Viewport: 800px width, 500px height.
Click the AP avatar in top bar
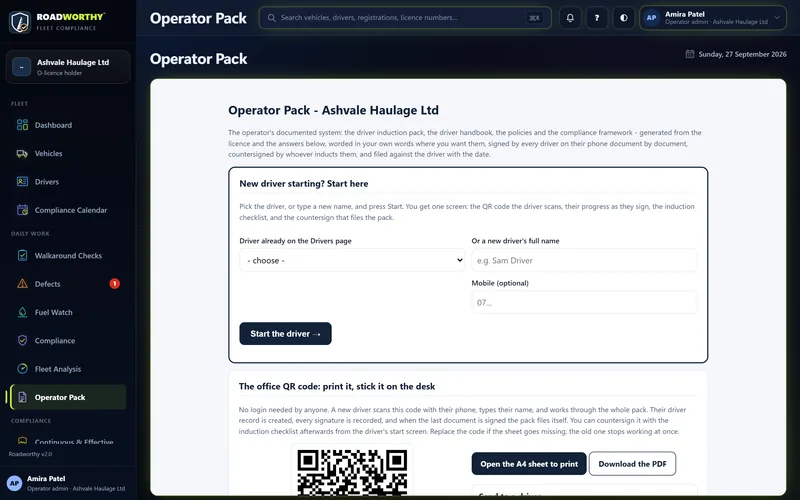point(652,18)
